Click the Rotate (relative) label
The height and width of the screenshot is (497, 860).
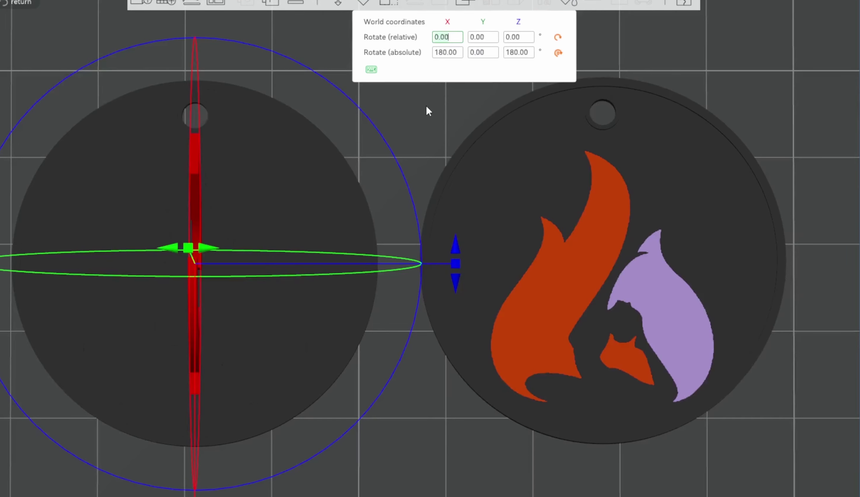(x=390, y=37)
